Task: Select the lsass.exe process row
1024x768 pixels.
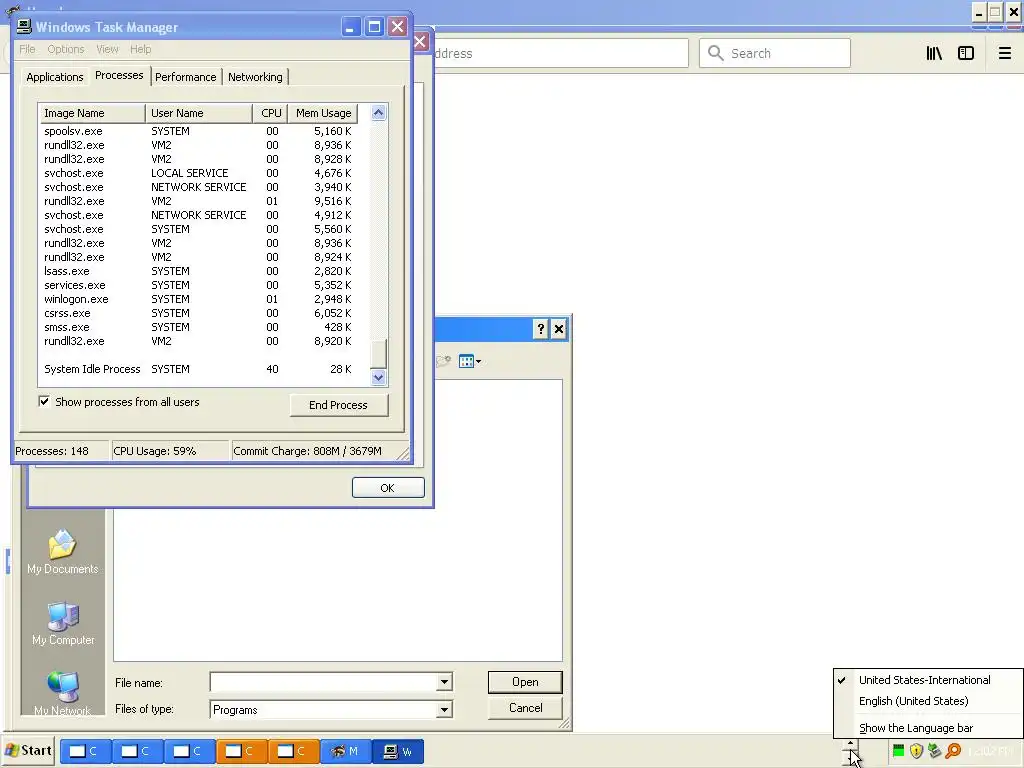Action: click(199, 271)
